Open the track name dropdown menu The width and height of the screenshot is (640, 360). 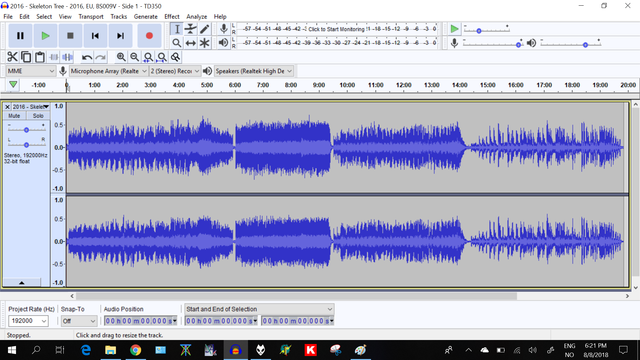(x=31, y=107)
